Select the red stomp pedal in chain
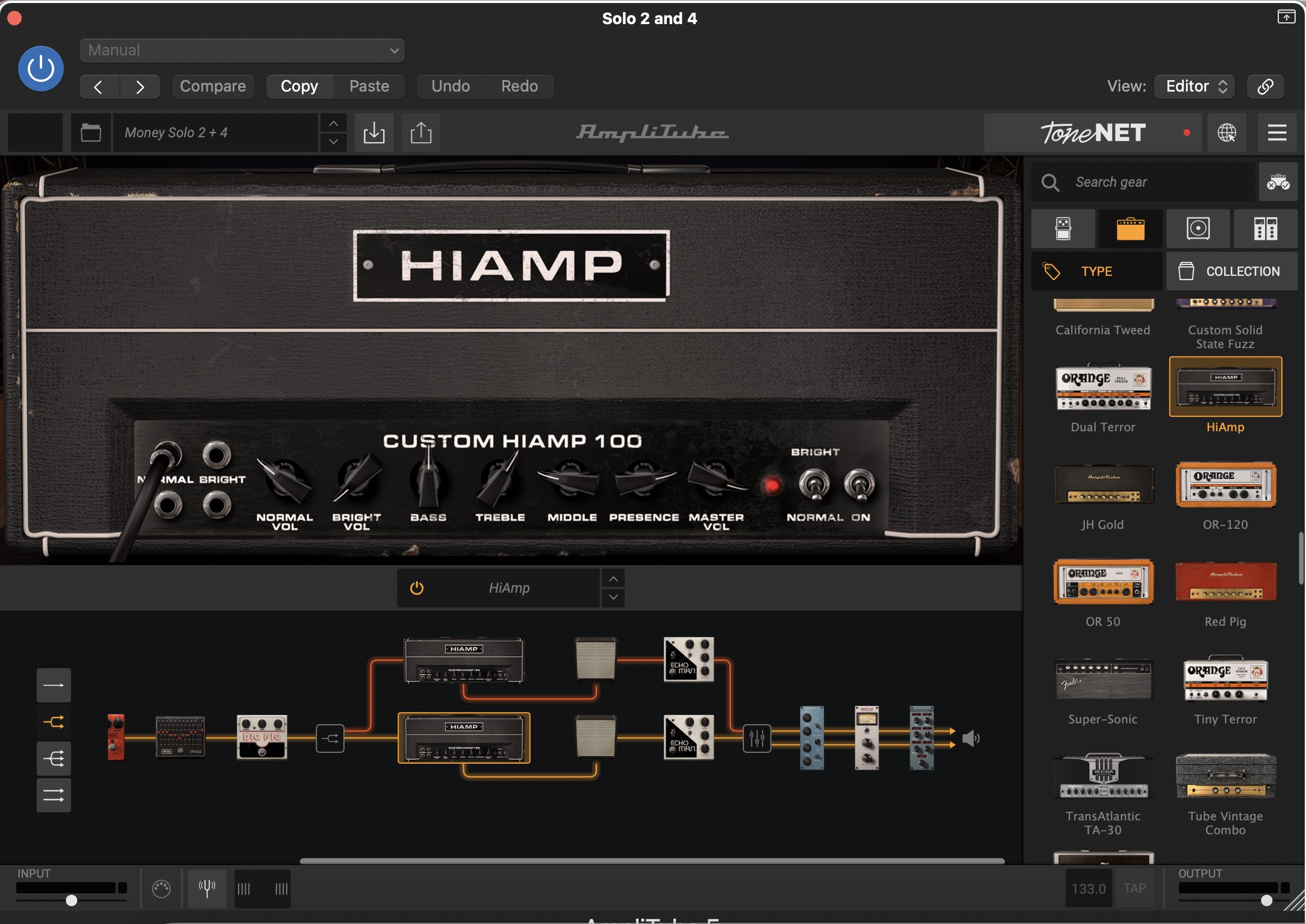 [x=116, y=737]
